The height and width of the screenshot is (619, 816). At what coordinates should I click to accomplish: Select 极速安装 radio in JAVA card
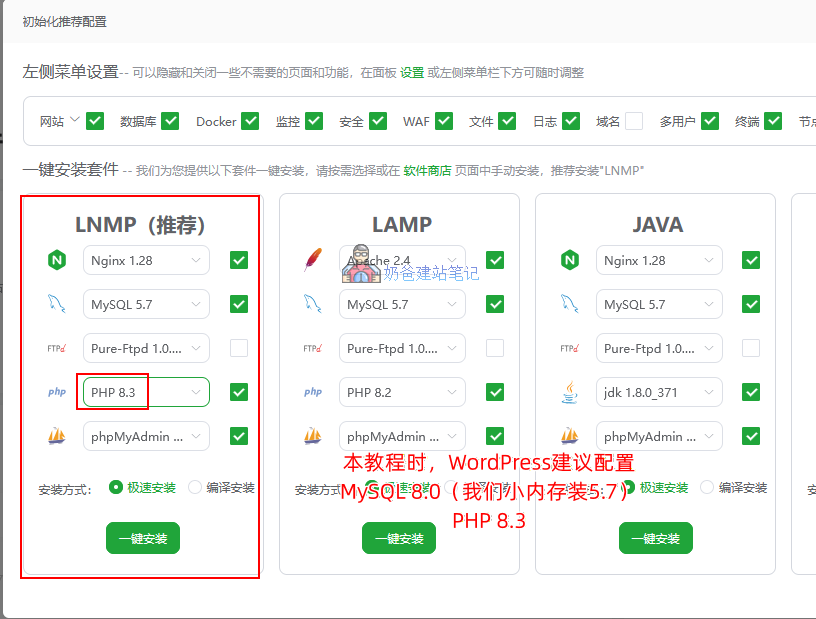click(628, 487)
